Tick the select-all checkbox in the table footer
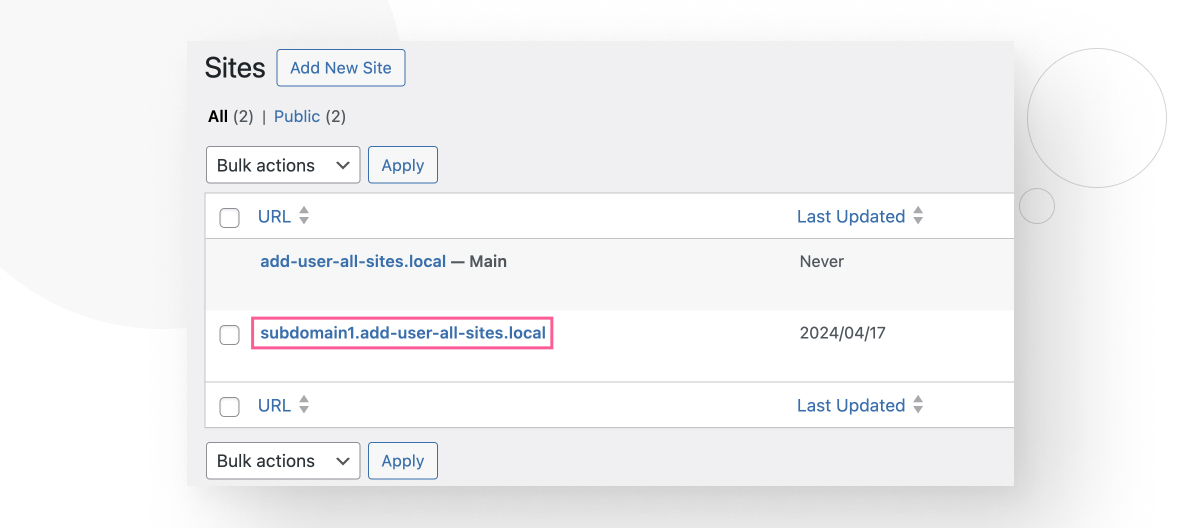Image resolution: width=1200 pixels, height=528 pixels. [x=229, y=407]
